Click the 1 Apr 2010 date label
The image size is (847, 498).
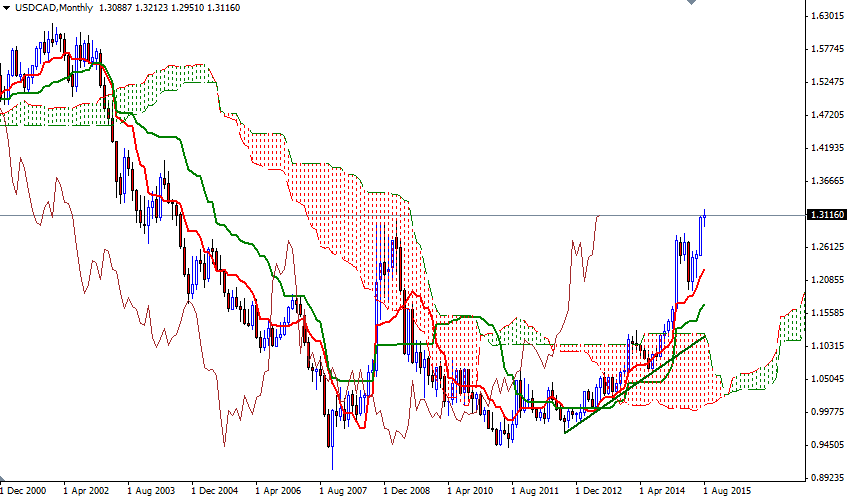pos(470,490)
